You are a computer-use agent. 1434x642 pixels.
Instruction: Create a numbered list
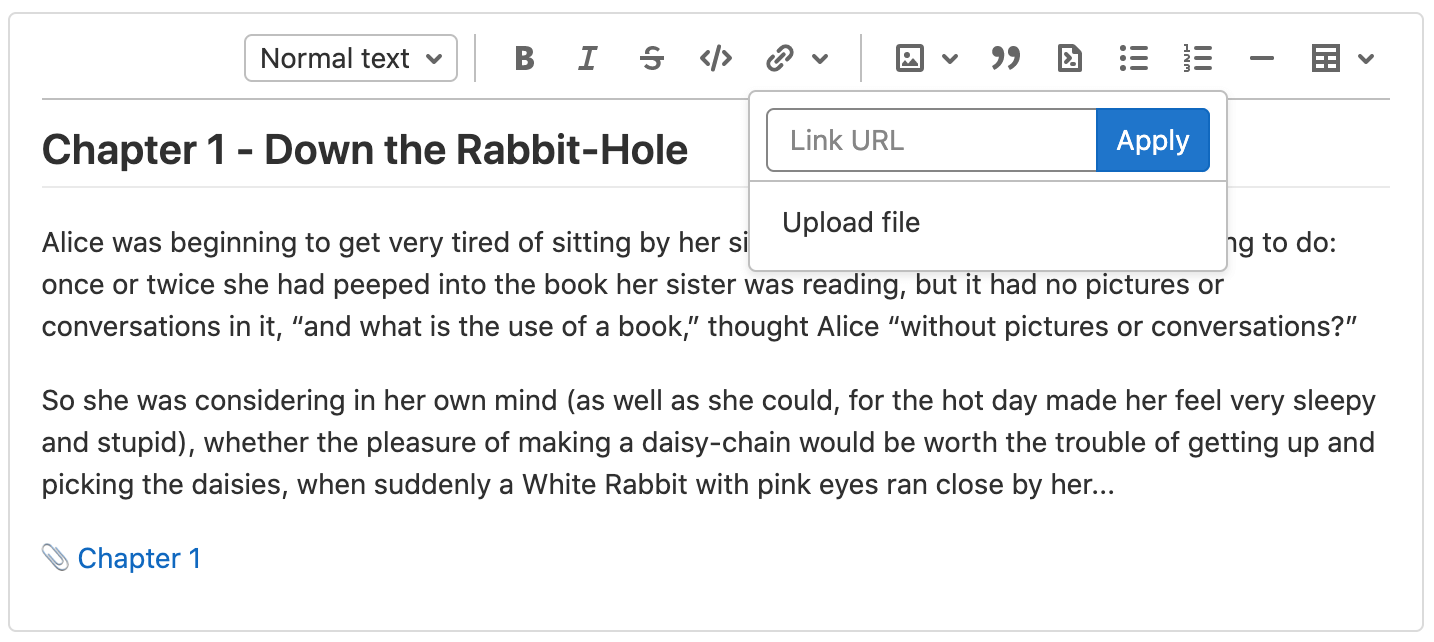pos(1198,58)
